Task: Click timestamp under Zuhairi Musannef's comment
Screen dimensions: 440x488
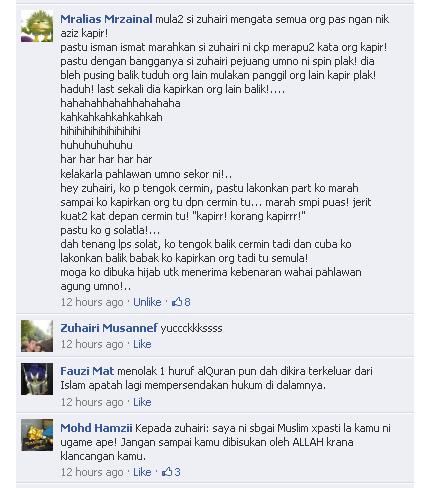Action: (x=92, y=344)
